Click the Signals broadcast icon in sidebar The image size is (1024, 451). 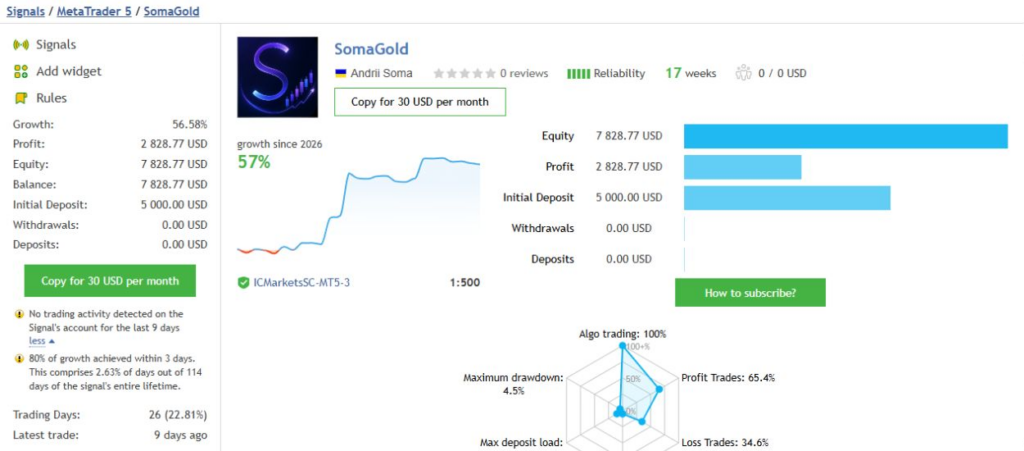pyautogui.click(x=21, y=45)
